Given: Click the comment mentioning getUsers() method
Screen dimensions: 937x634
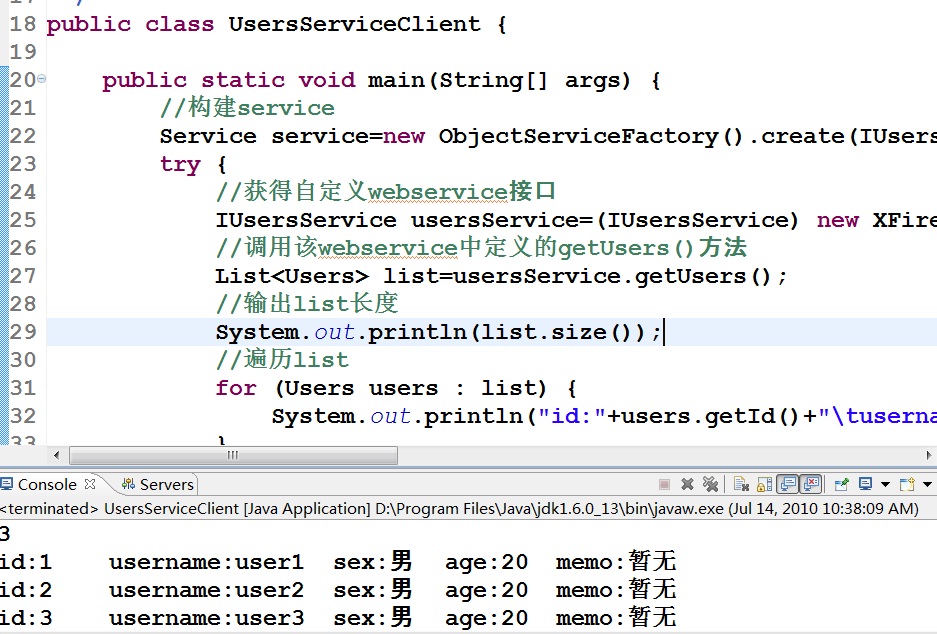Looking at the screenshot, I should [481, 248].
